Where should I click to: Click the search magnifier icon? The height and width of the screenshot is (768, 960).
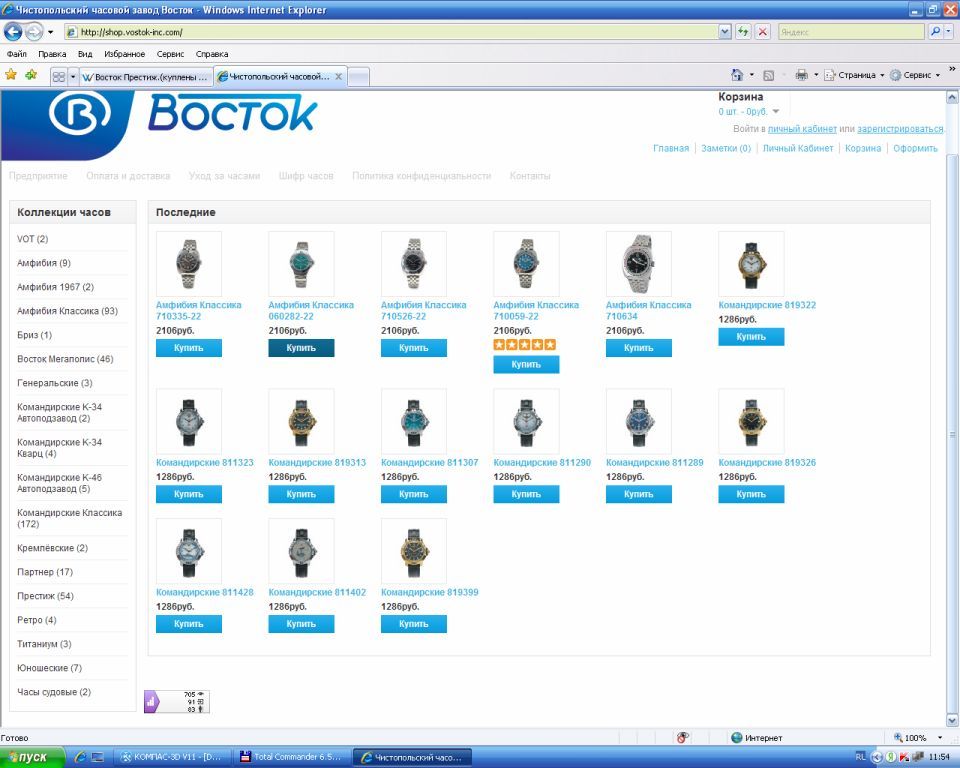[935, 32]
